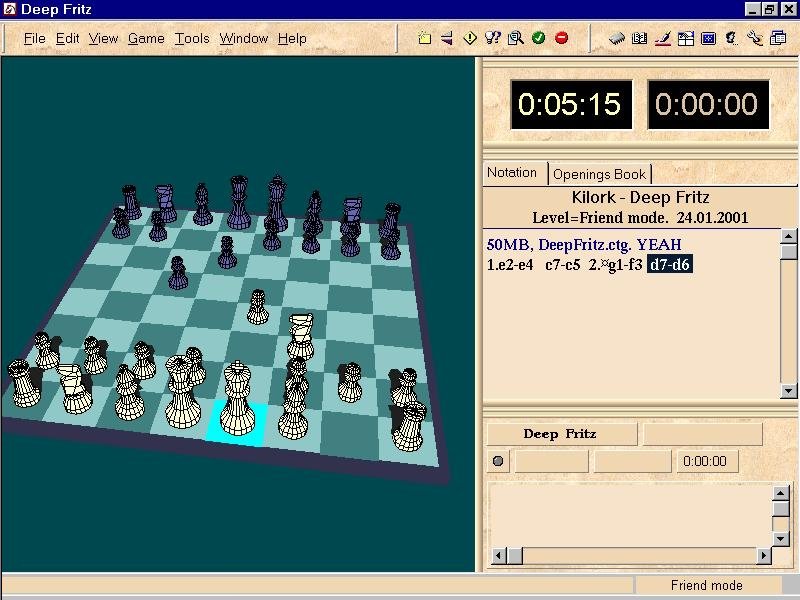Open the View menu
Image resolution: width=800 pixels, height=600 pixels.
click(x=104, y=39)
